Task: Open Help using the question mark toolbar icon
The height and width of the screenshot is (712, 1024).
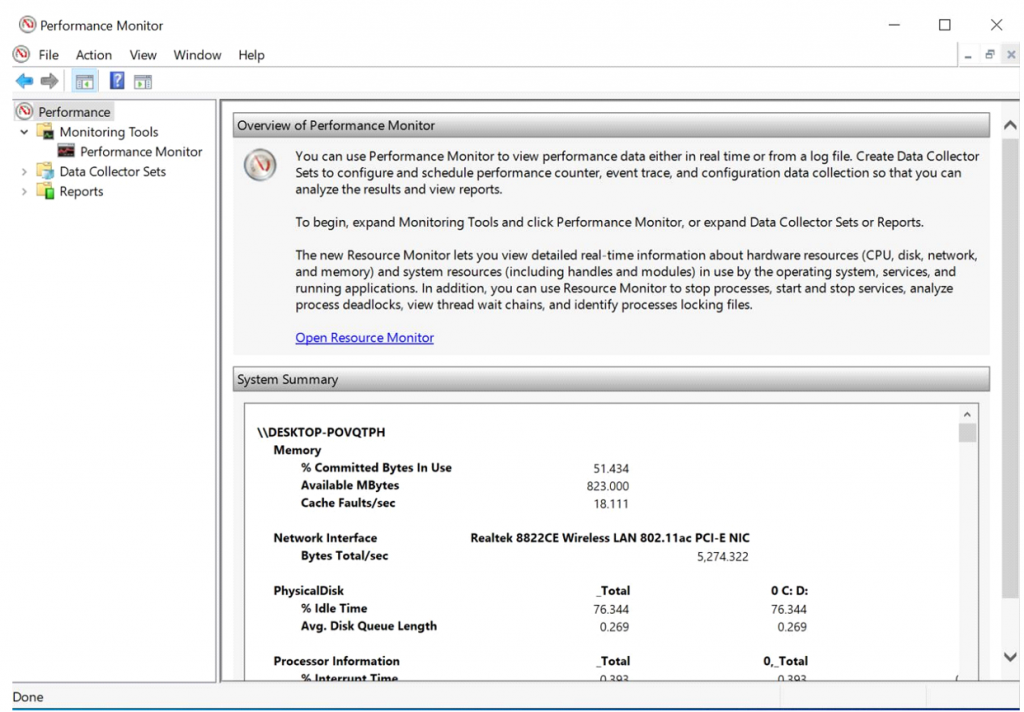Action: (117, 80)
